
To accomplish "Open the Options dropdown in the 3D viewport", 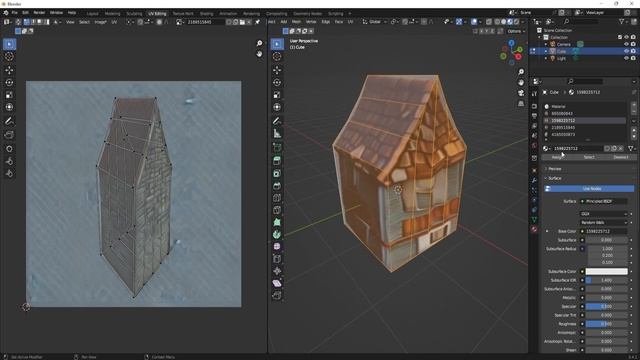I will 516,31.
